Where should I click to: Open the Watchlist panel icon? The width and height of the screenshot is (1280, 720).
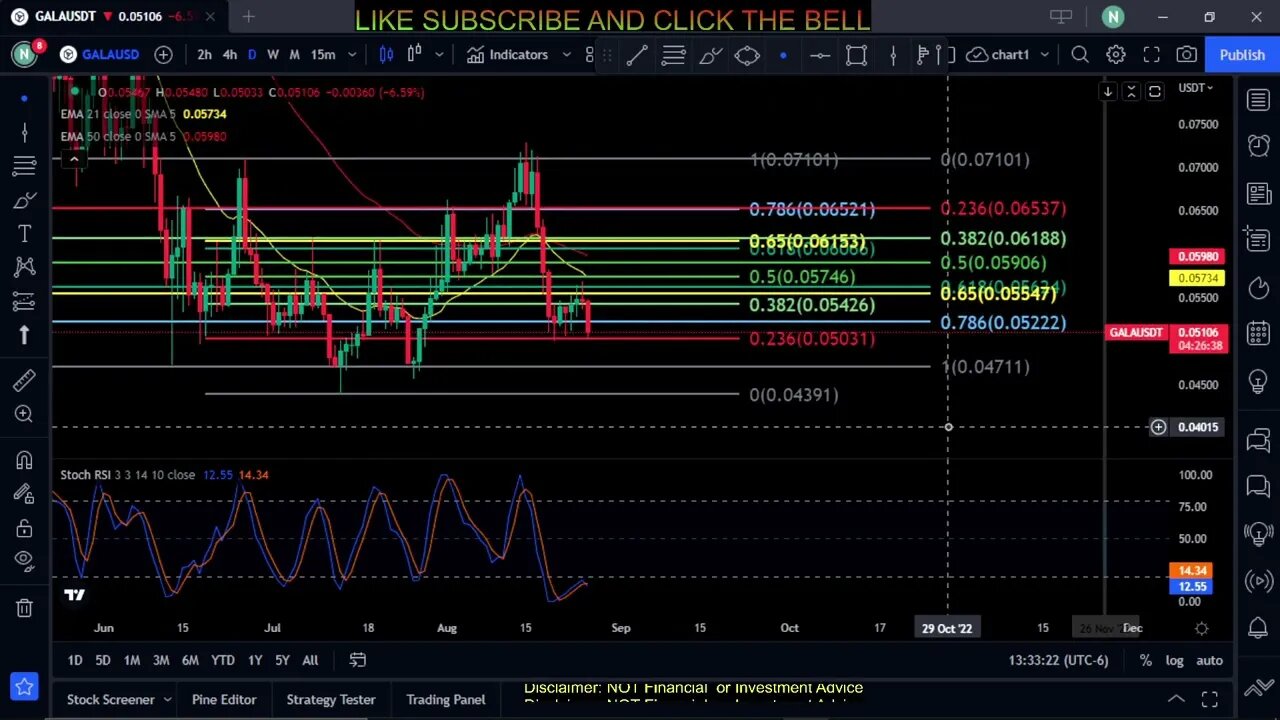click(x=1258, y=100)
